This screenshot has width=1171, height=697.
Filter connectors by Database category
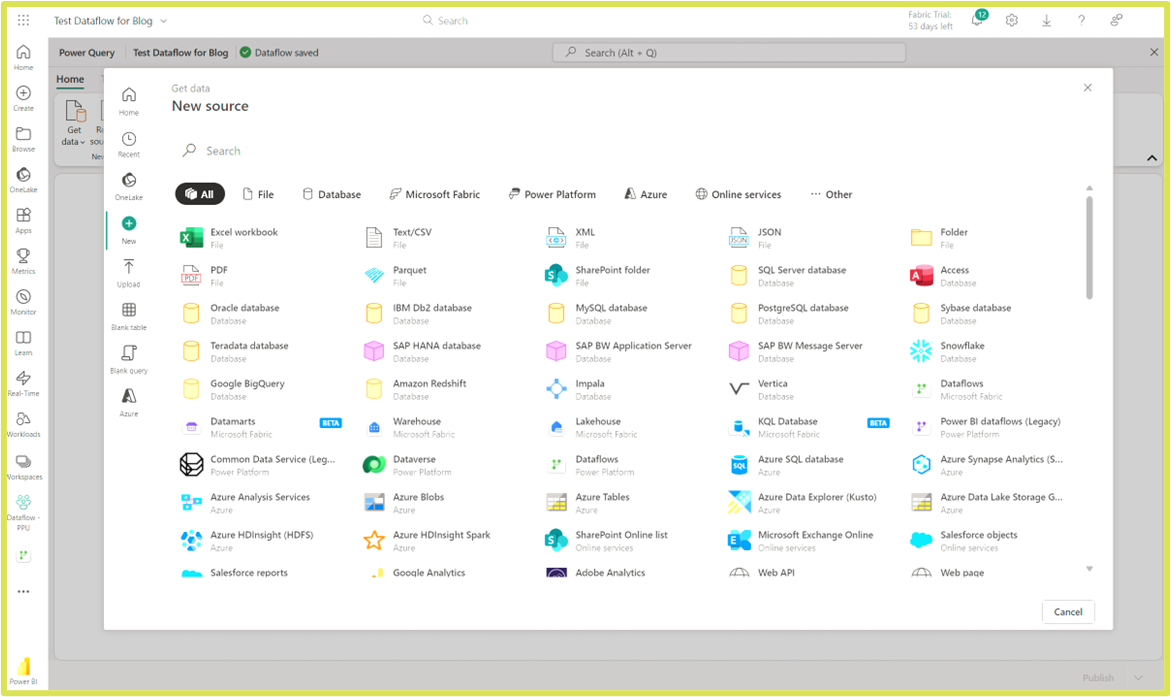(x=332, y=194)
